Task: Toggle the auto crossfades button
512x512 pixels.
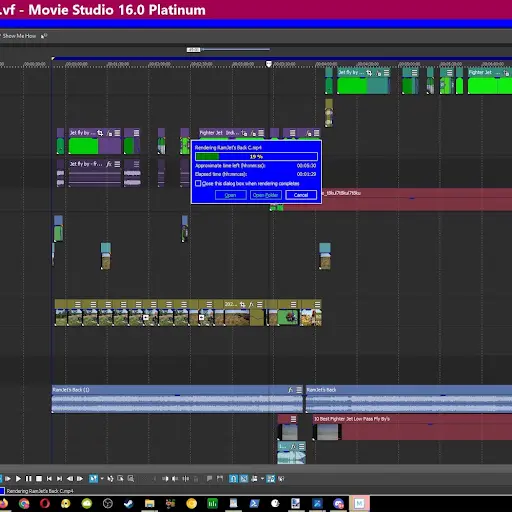Action: [x=244, y=479]
